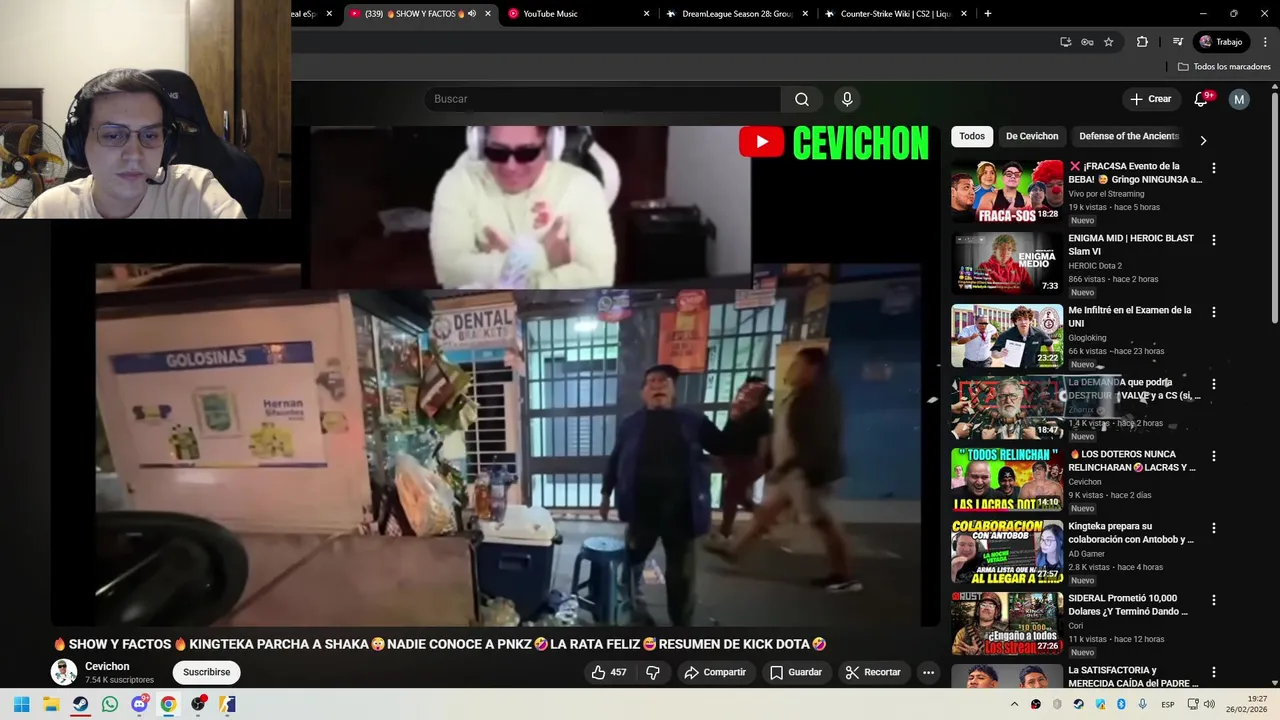Open FRAC4SA Evento video thumbnail
The width and height of the screenshot is (1280, 720).
(1007, 191)
